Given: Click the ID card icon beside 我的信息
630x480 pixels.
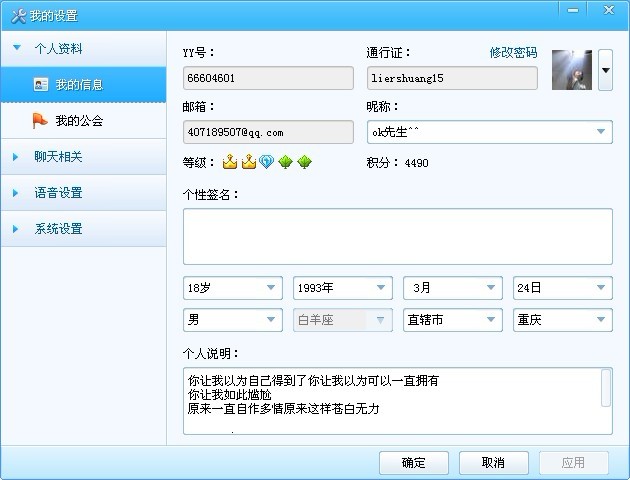Looking at the screenshot, I should coord(41,84).
